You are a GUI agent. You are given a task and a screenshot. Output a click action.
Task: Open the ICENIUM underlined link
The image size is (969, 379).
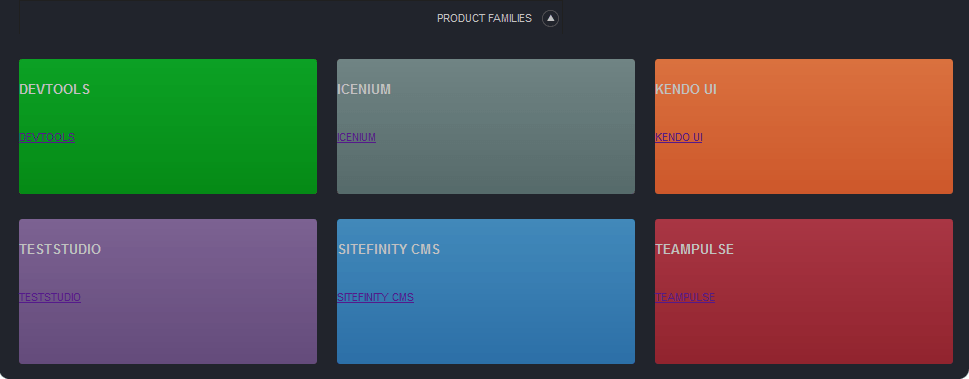(356, 137)
